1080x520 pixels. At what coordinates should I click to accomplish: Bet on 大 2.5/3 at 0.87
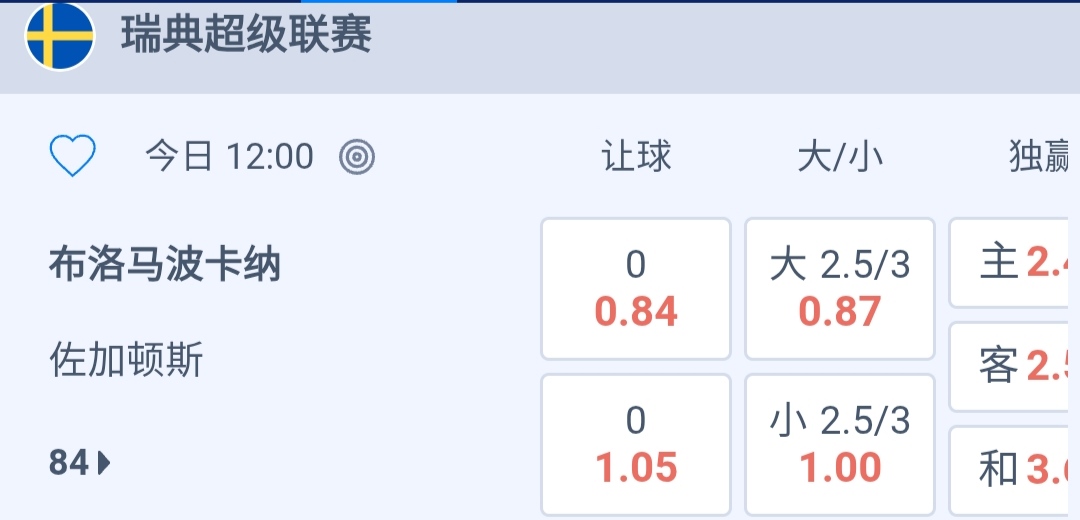click(x=840, y=289)
